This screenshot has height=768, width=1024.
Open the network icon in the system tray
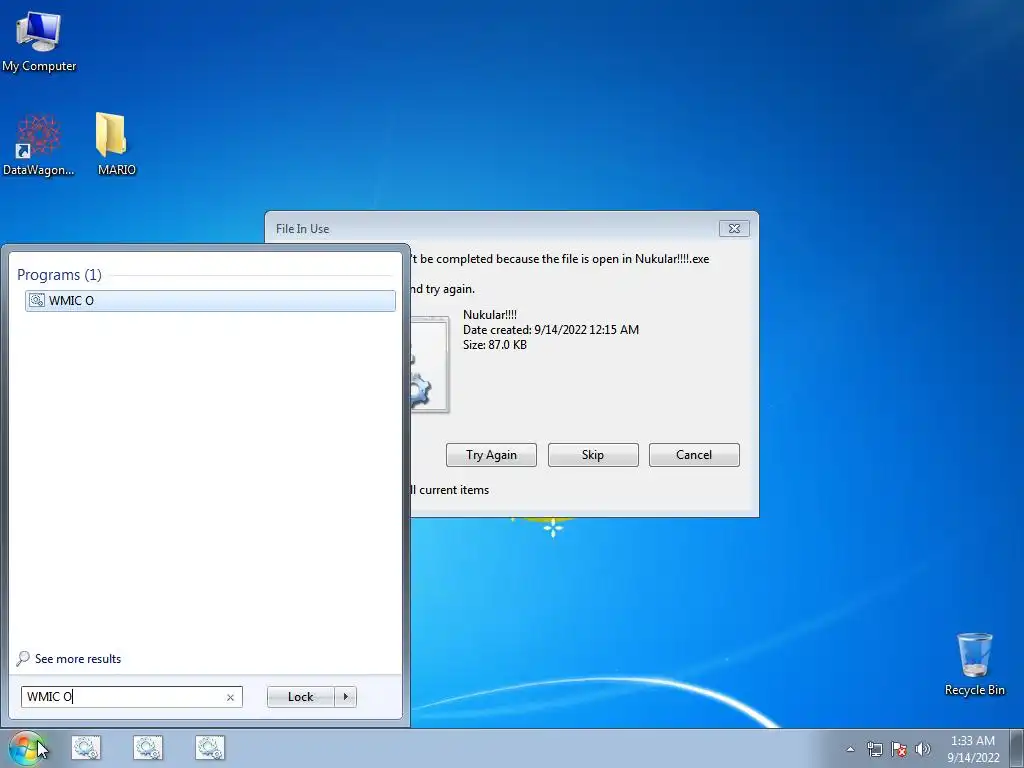click(874, 749)
